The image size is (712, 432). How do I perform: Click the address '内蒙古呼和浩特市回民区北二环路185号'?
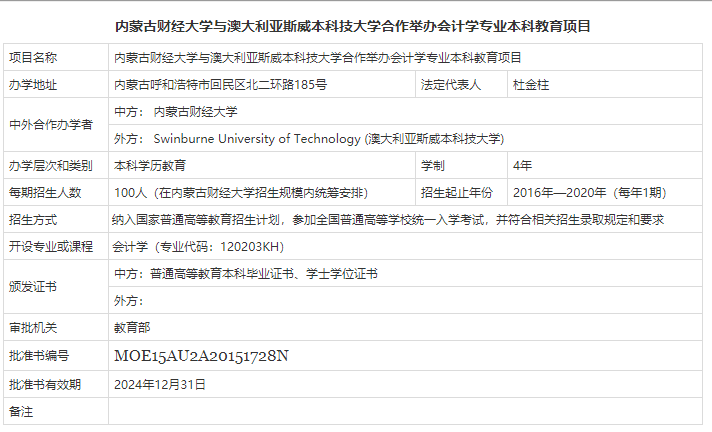click(x=220, y=84)
